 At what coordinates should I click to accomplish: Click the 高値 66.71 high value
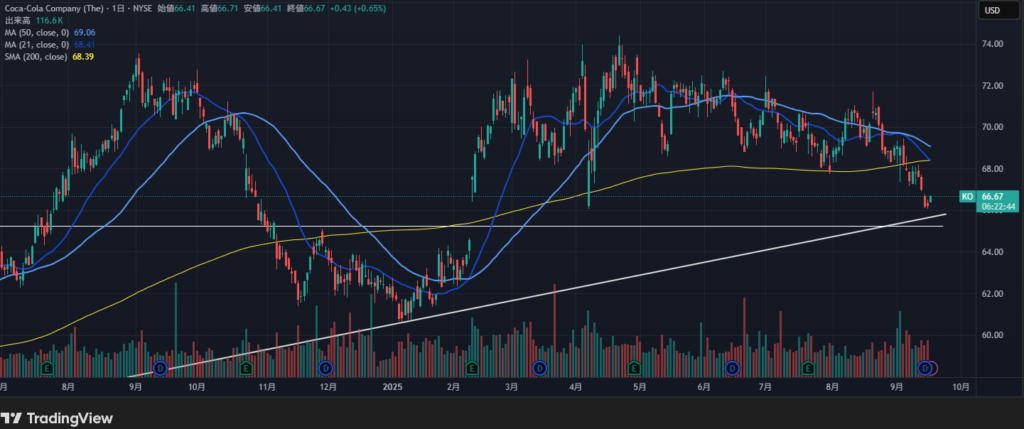219,8
